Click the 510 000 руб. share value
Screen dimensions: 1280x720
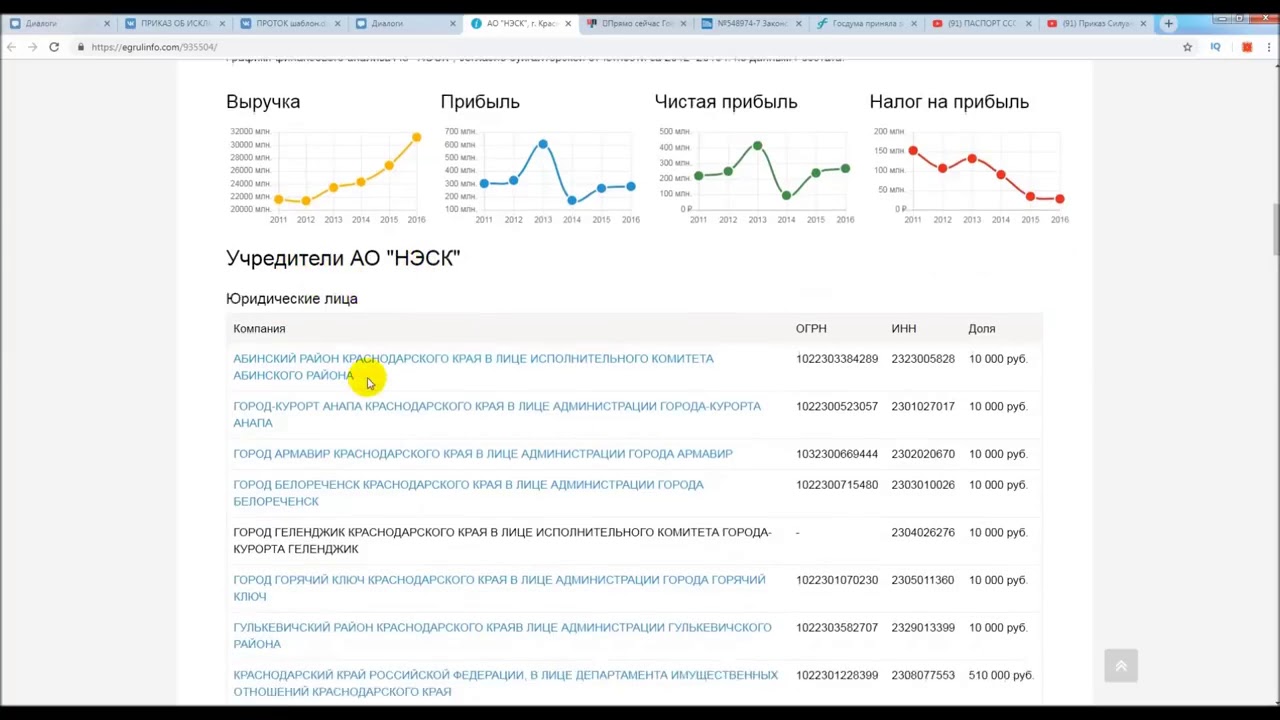click(x=1001, y=676)
